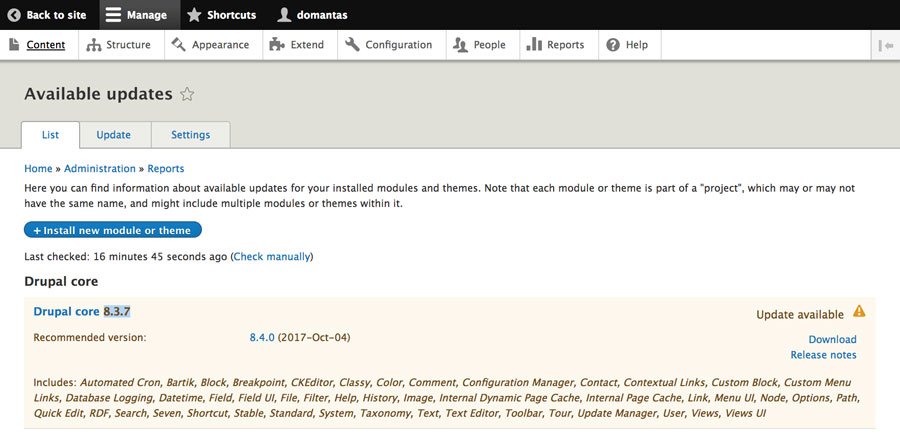This screenshot has height=437, width=900.
Task: Click the 'Last checked' timestamp text
Action: coord(126,257)
